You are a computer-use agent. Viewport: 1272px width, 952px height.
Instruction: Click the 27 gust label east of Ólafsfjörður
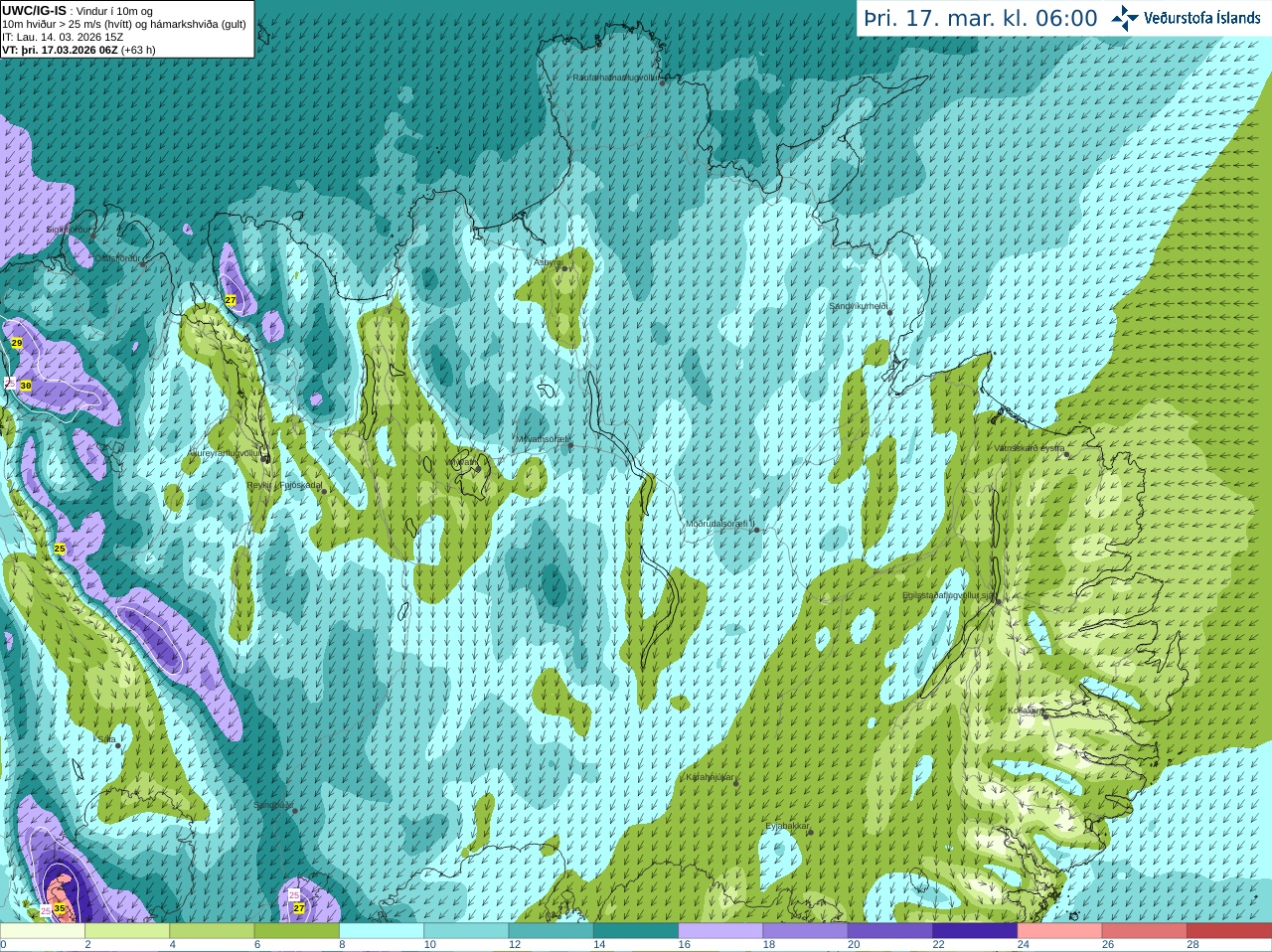tap(231, 299)
